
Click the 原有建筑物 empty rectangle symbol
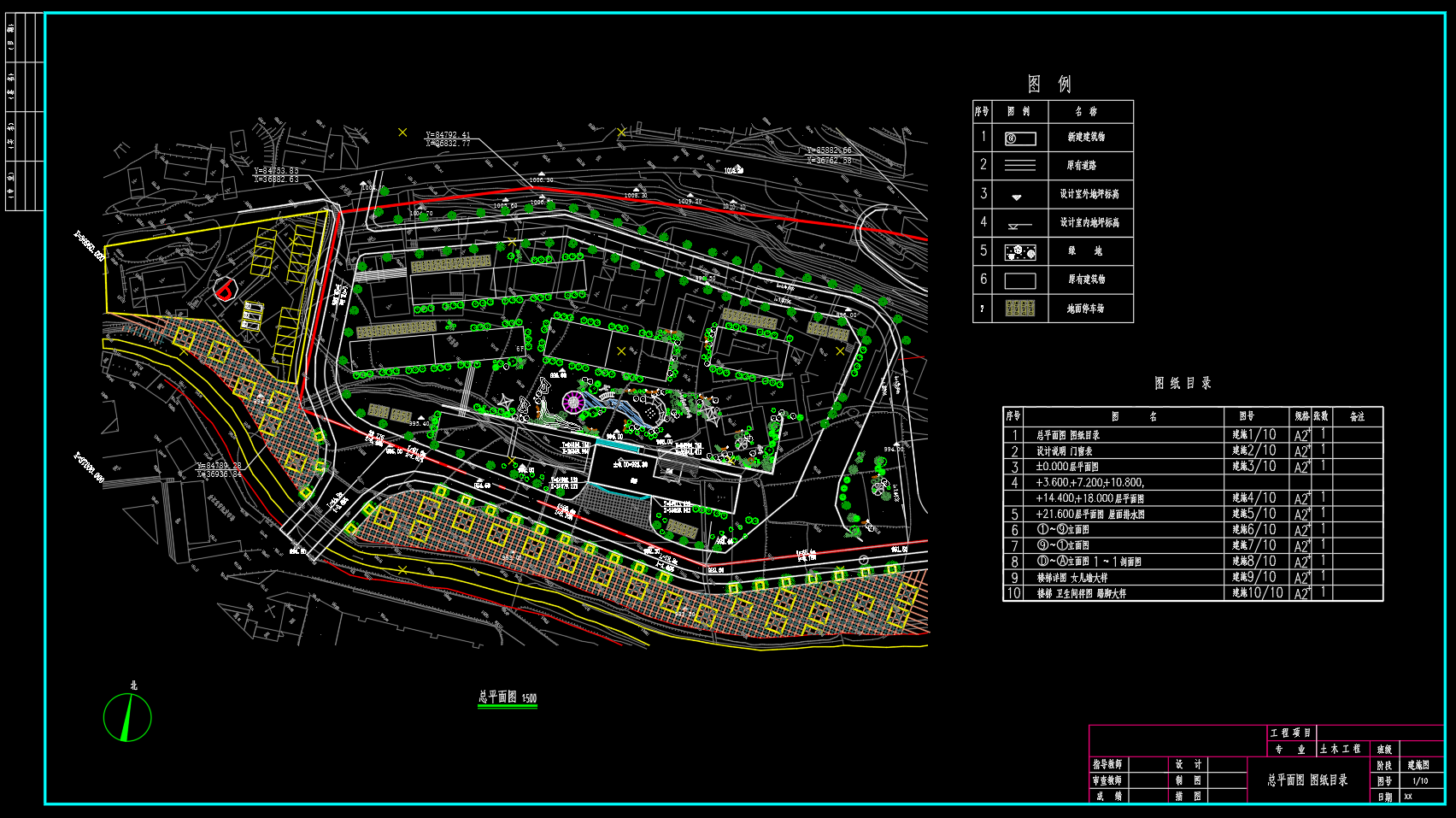[x=1019, y=280]
